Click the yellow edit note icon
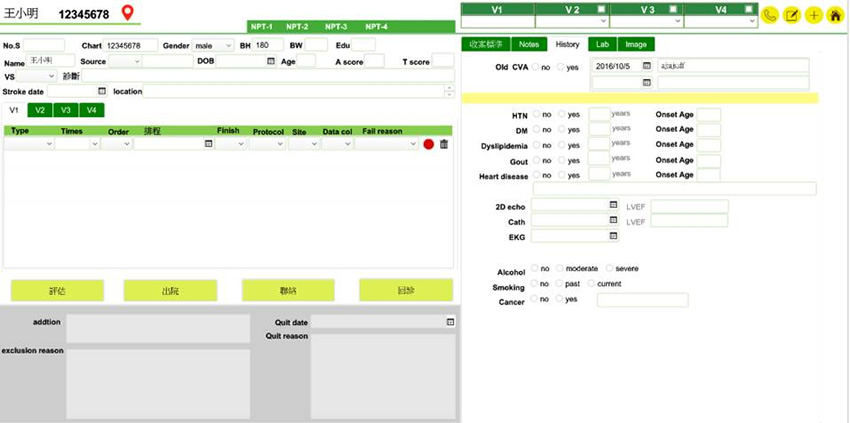The image size is (850, 423). [791, 15]
